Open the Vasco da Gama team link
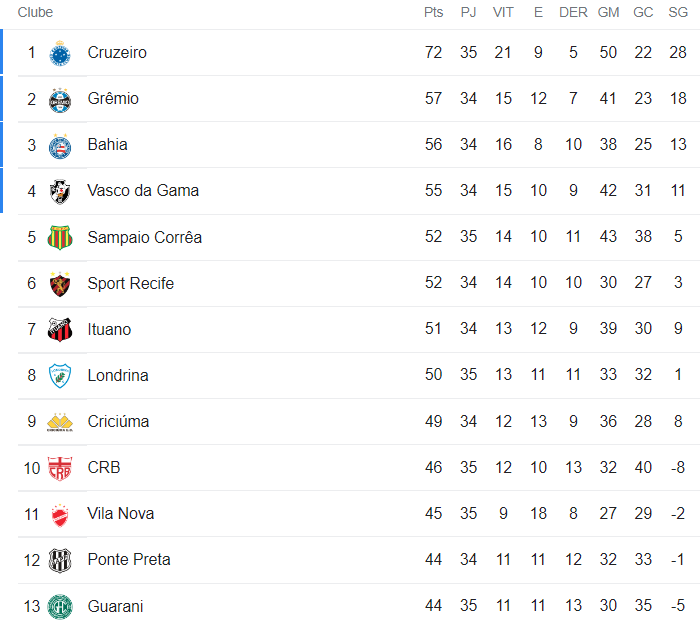The width and height of the screenshot is (700, 630). click(x=143, y=191)
